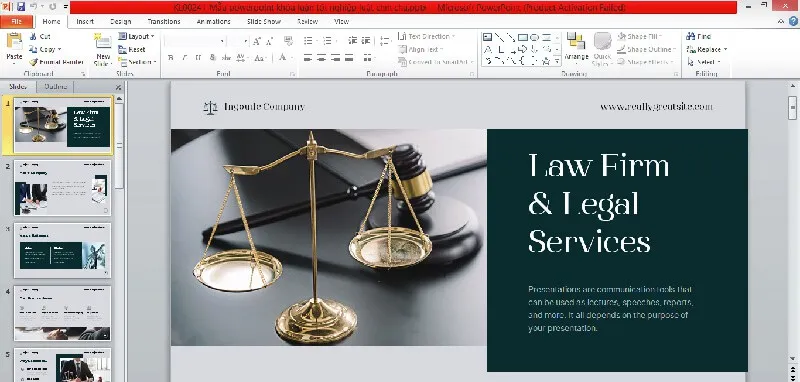The image size is (800, 382).
Task: Switch to the Insert tab
Action: coord(85,21)
